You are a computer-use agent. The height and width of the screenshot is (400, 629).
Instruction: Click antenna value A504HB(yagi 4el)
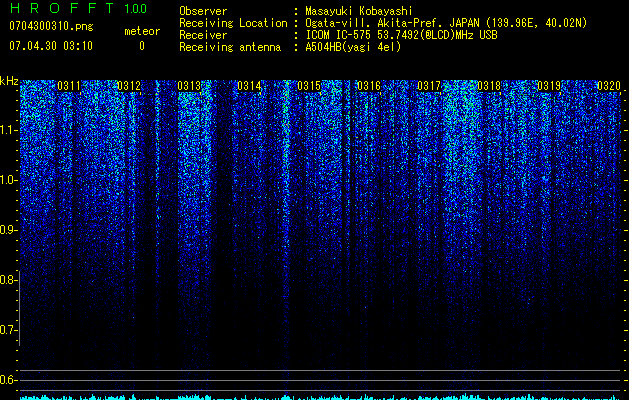(x=353, y=47)
